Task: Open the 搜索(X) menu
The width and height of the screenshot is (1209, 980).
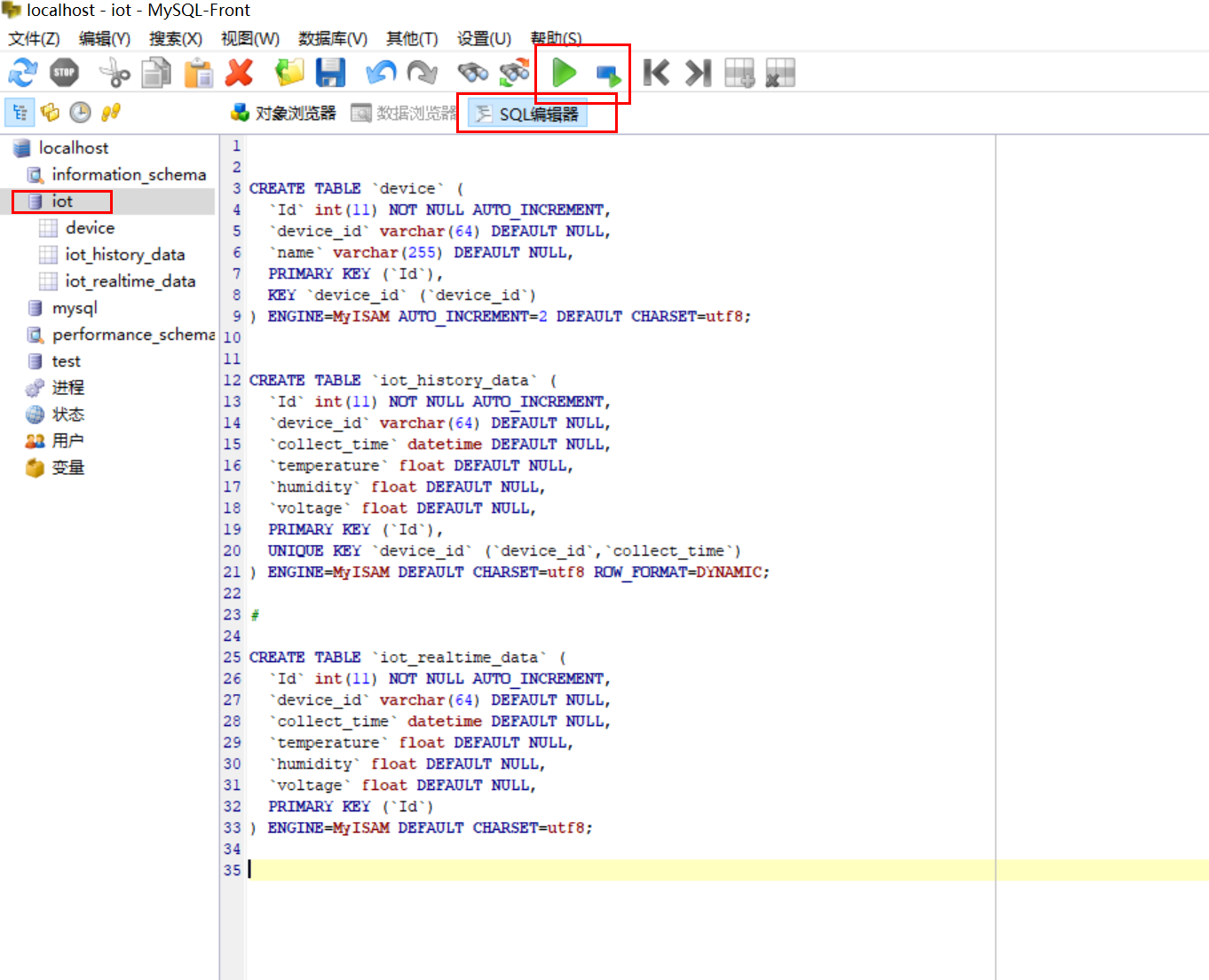Action: (x=176, y=39)
